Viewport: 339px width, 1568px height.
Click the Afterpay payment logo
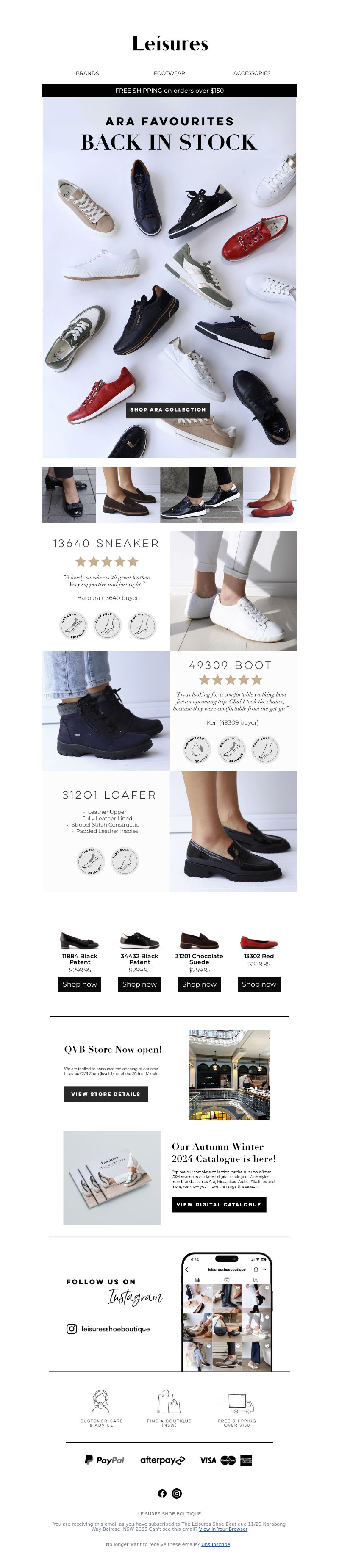point(162,1460)
